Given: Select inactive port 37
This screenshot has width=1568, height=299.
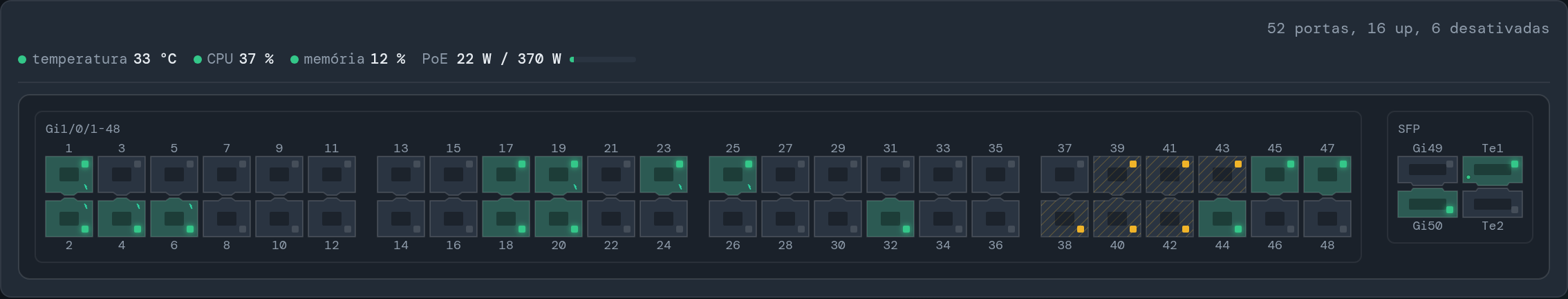Looking at the screenshot, I should (x=1065, y=174).
